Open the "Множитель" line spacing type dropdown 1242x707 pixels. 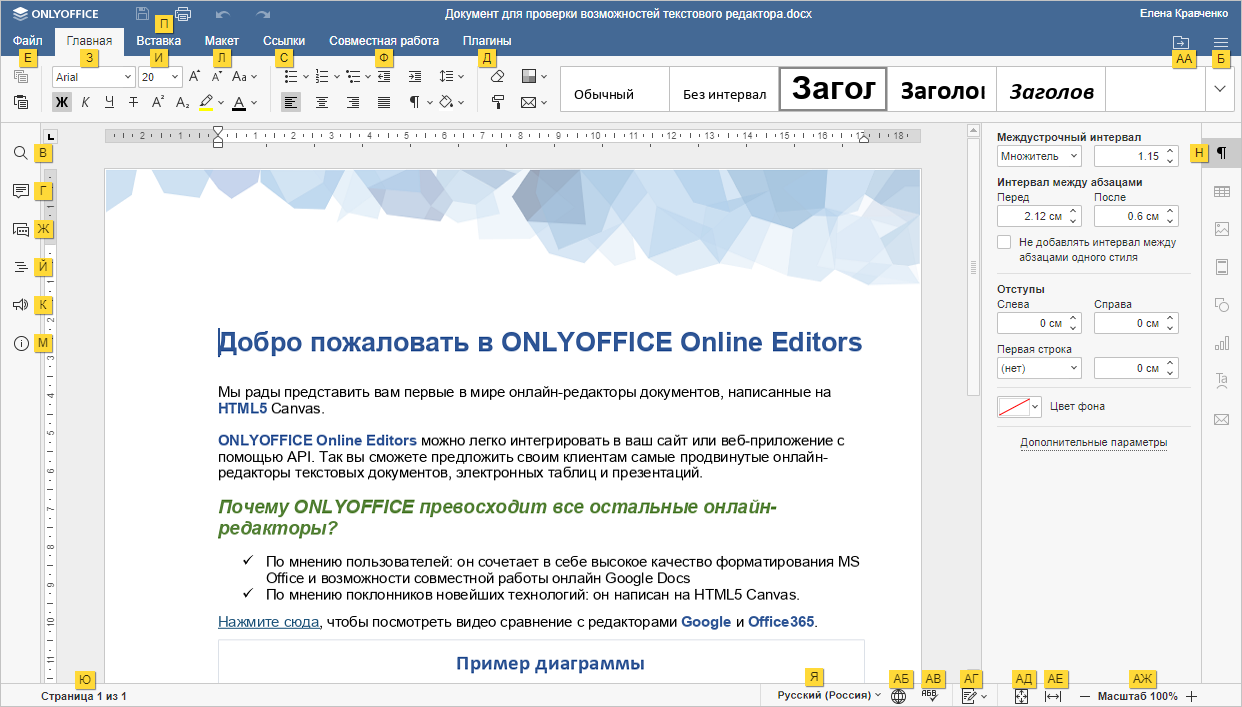pos(1040,156)
